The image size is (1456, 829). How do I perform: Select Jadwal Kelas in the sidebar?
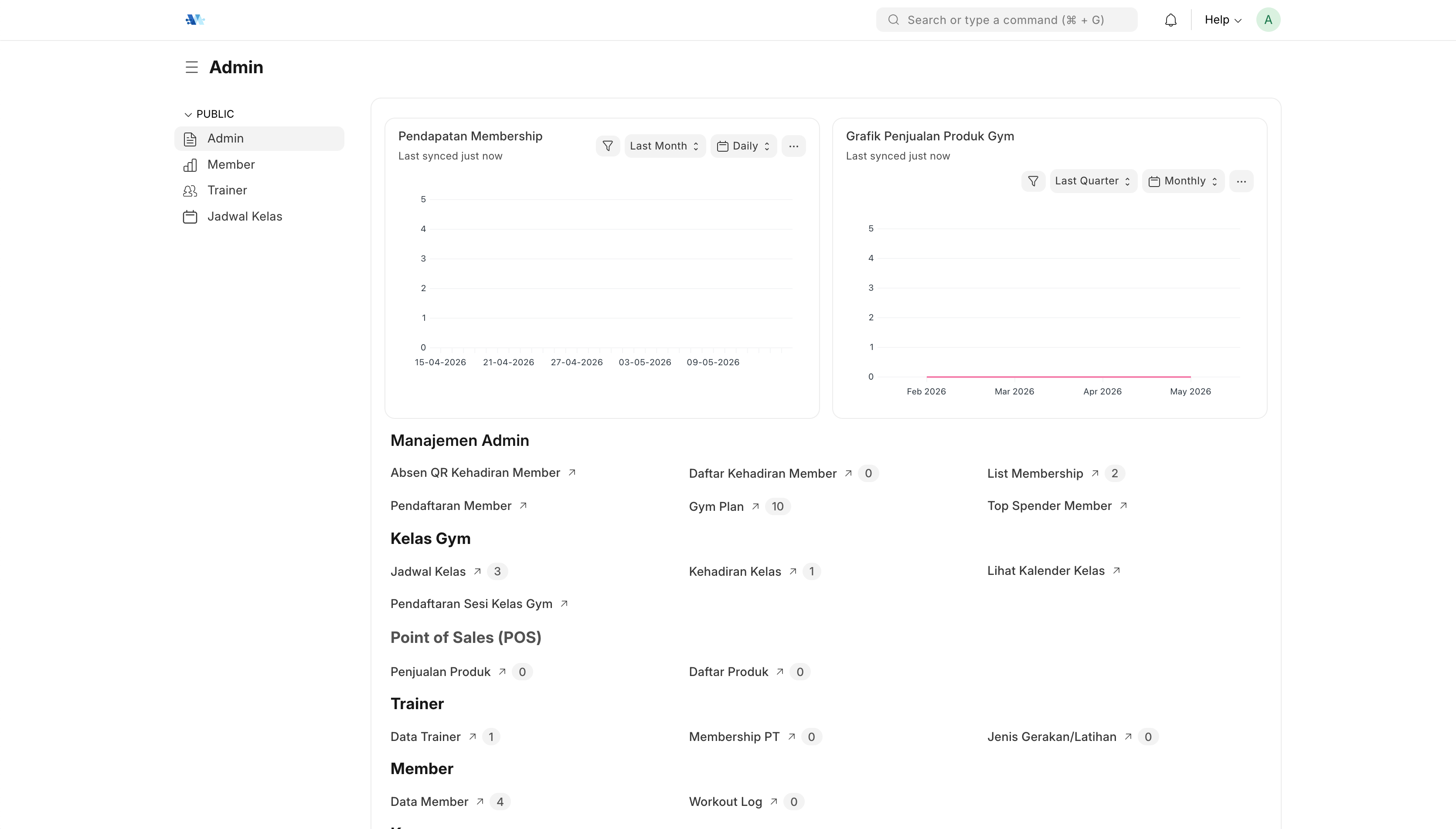tap(259, 217)
